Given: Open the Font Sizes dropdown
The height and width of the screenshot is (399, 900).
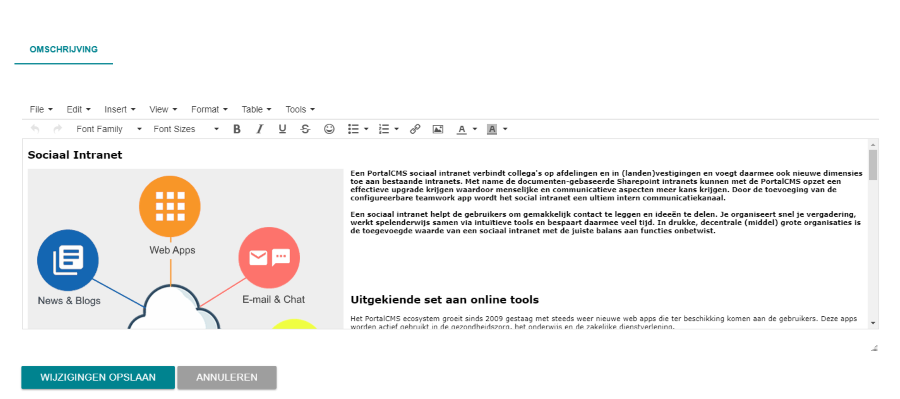Looking at the screenshot, I should click(x=186, y=129).
